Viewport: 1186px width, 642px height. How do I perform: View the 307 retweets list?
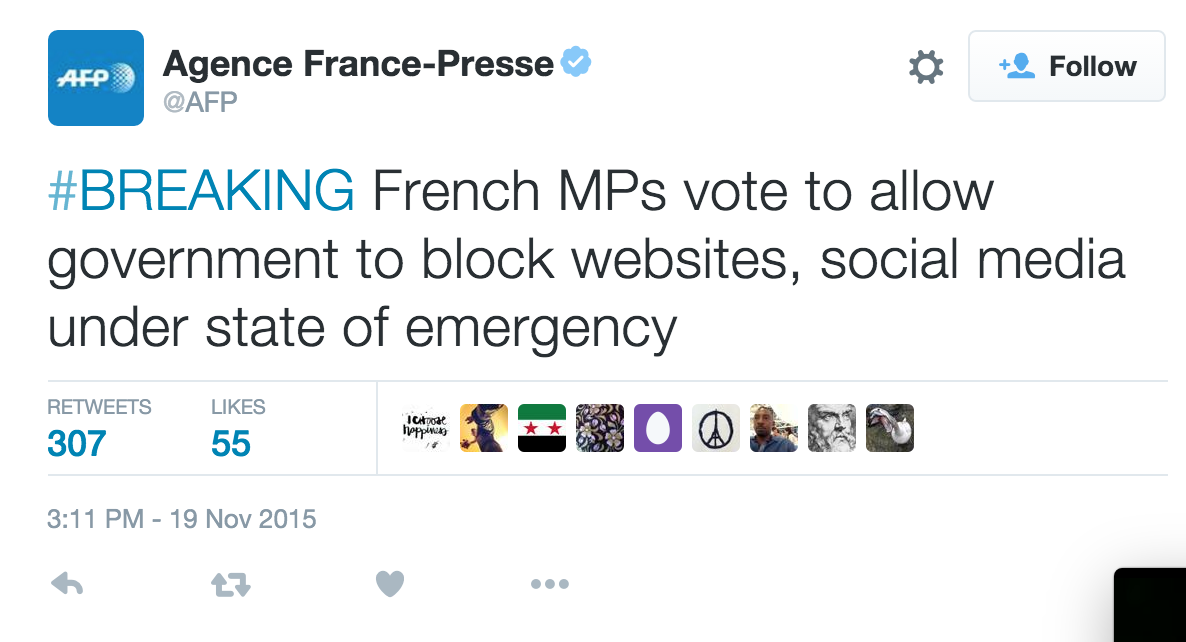[x=99, y=428]
